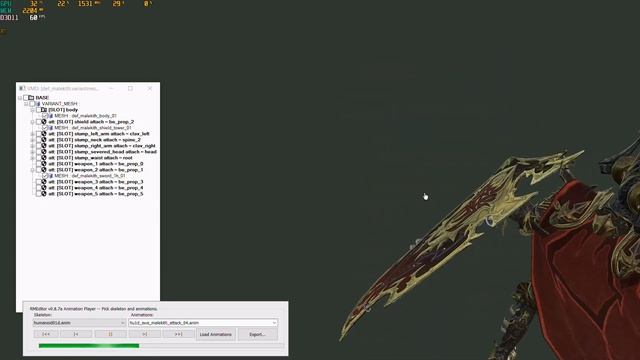Click the slot icon for stump_severed_head
This screenshot has height=360, width=640.
click(x=44, y=151)
